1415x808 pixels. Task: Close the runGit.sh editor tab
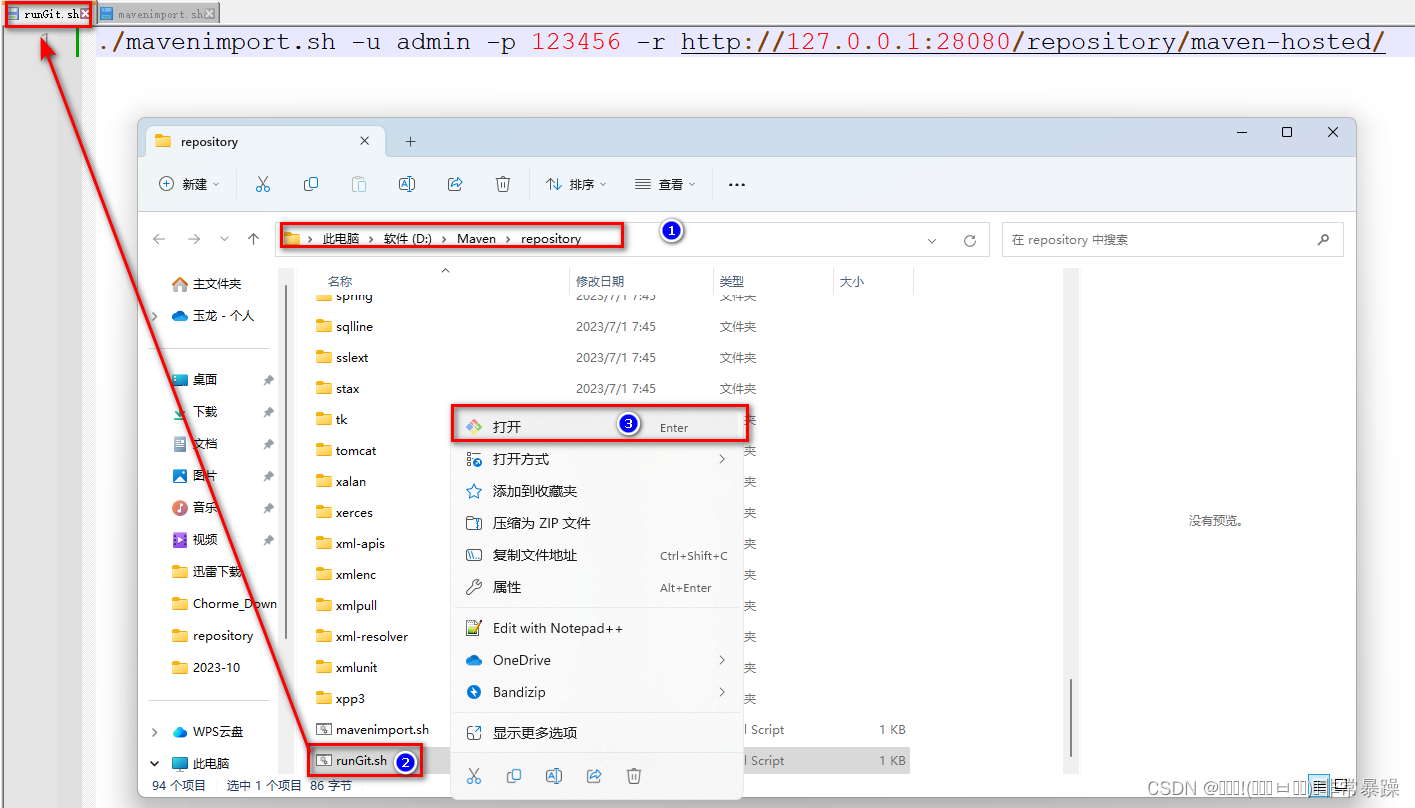point(85,14)
